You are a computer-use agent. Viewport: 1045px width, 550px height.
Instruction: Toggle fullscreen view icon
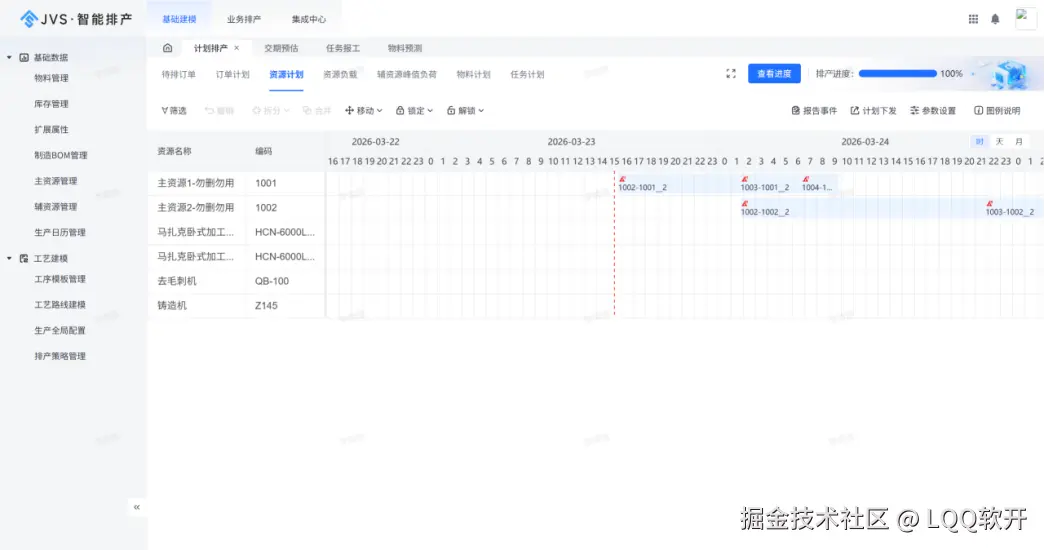coord(730,74)
